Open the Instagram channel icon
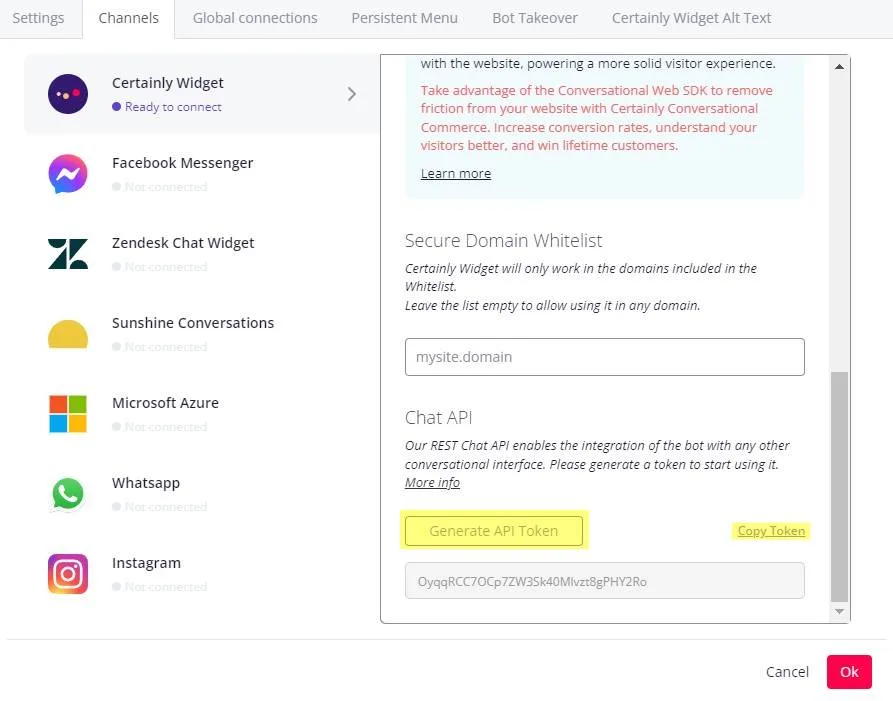 coord(68,574)
